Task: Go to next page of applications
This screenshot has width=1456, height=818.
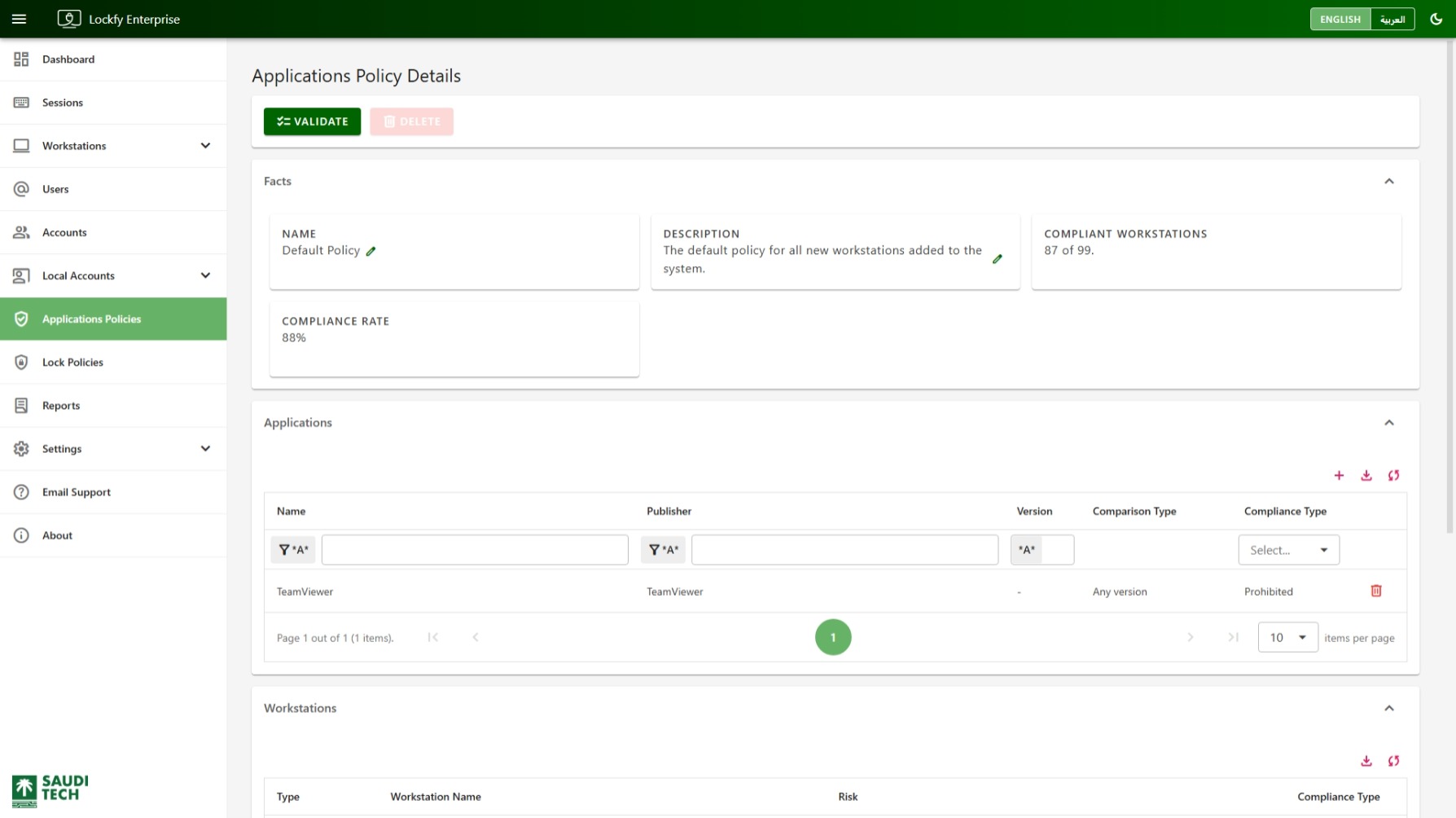Action: [1191, 637]
